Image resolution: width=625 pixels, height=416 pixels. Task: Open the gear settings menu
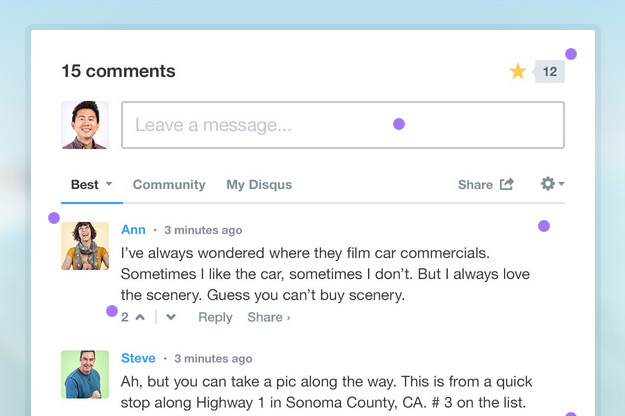pos(548,184)
